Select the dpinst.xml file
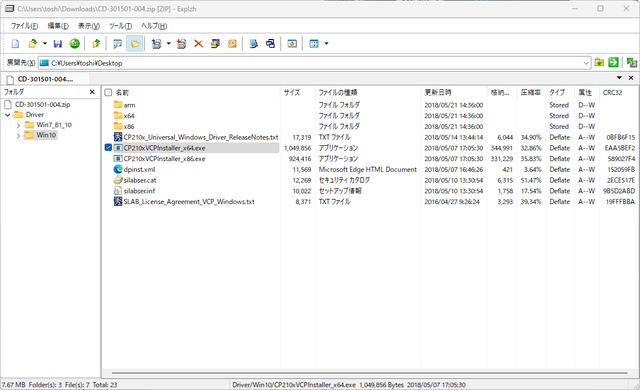The image size is (640, 390). coord(139,169)
